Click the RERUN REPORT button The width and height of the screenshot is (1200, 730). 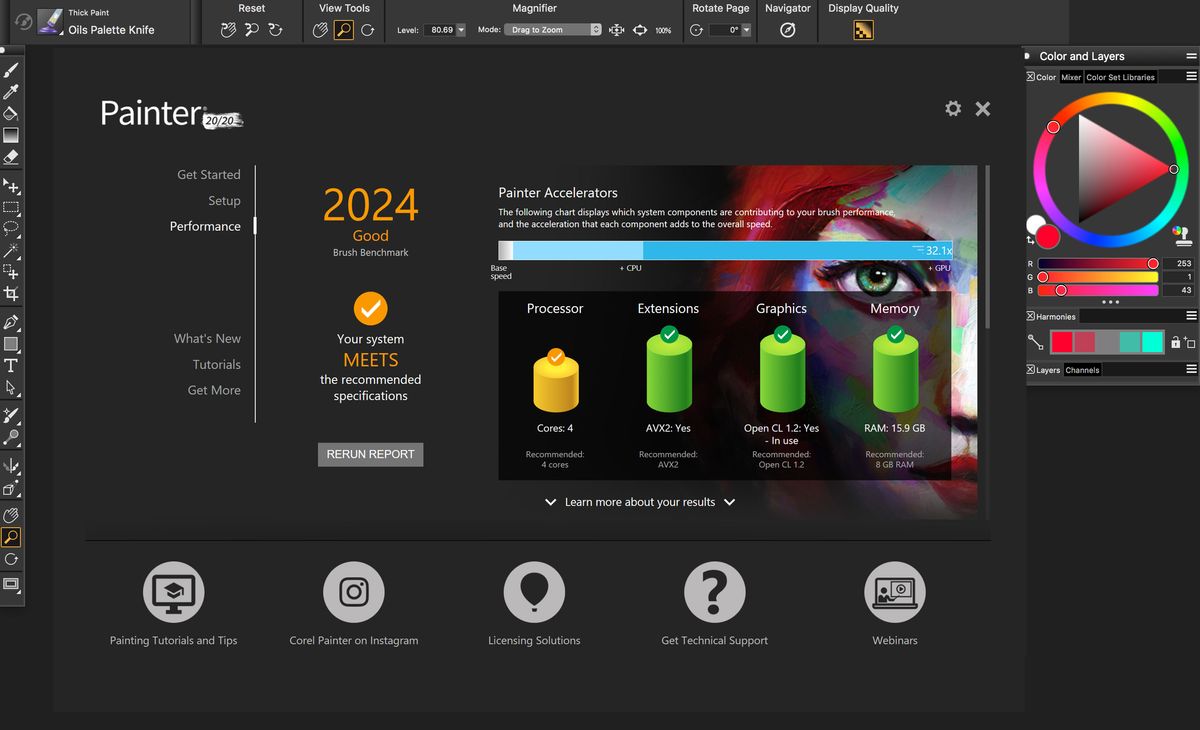(370, 454)
